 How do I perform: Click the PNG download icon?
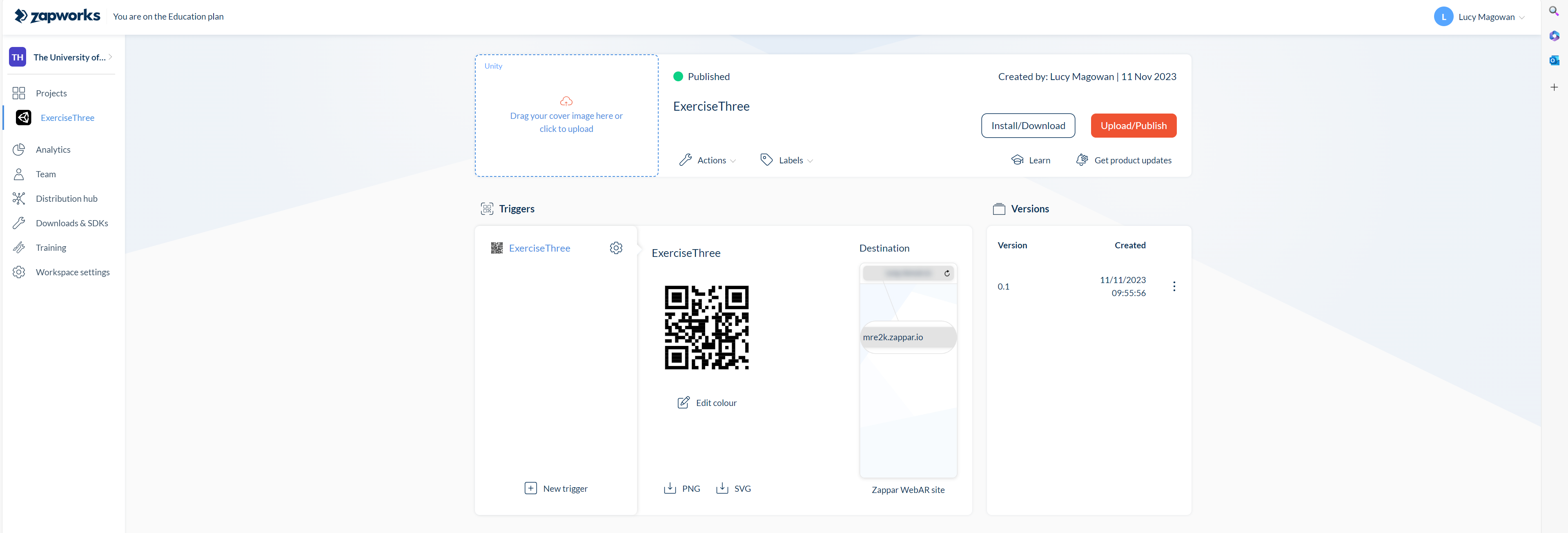click(670, 488)
